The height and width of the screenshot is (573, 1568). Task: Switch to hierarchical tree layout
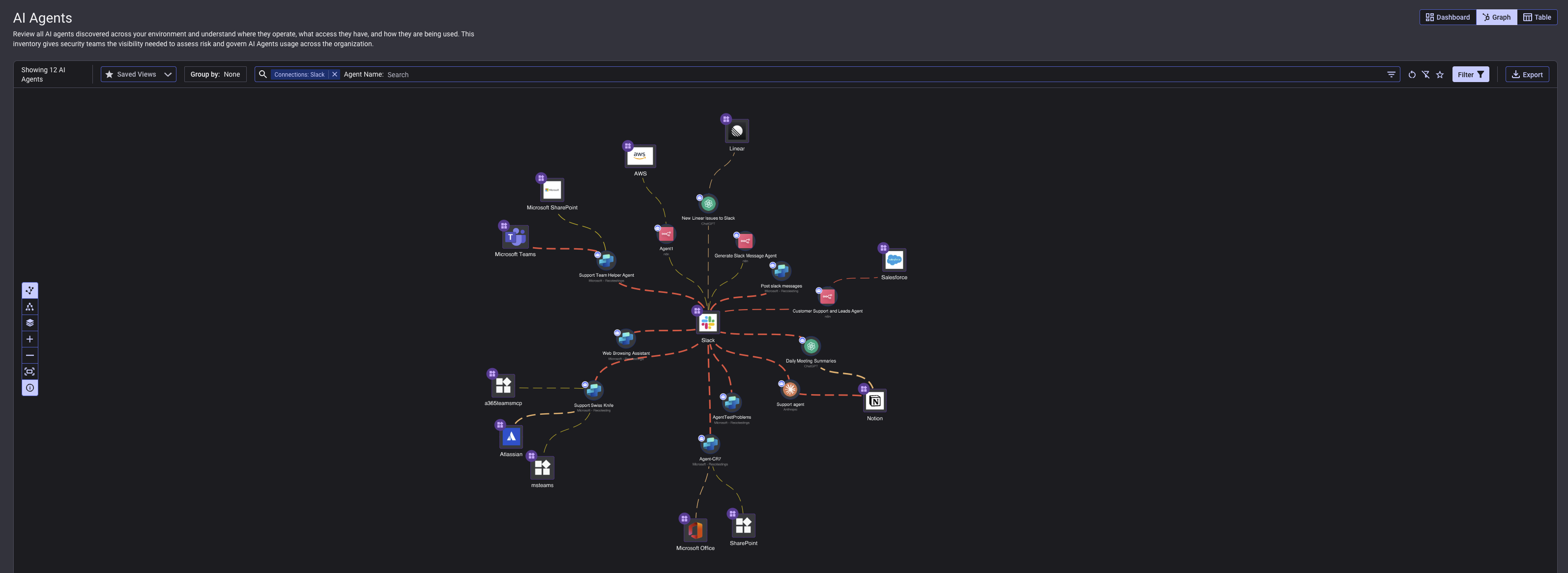pyautogui.click(x=29, y=307)
